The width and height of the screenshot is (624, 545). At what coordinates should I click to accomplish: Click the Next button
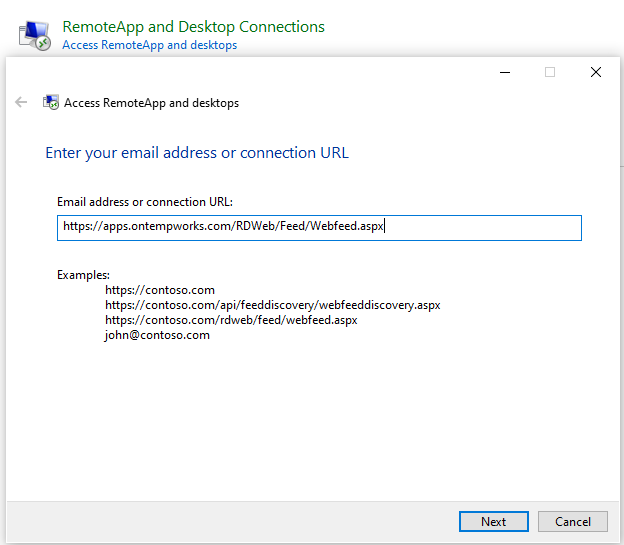point(493,521)
